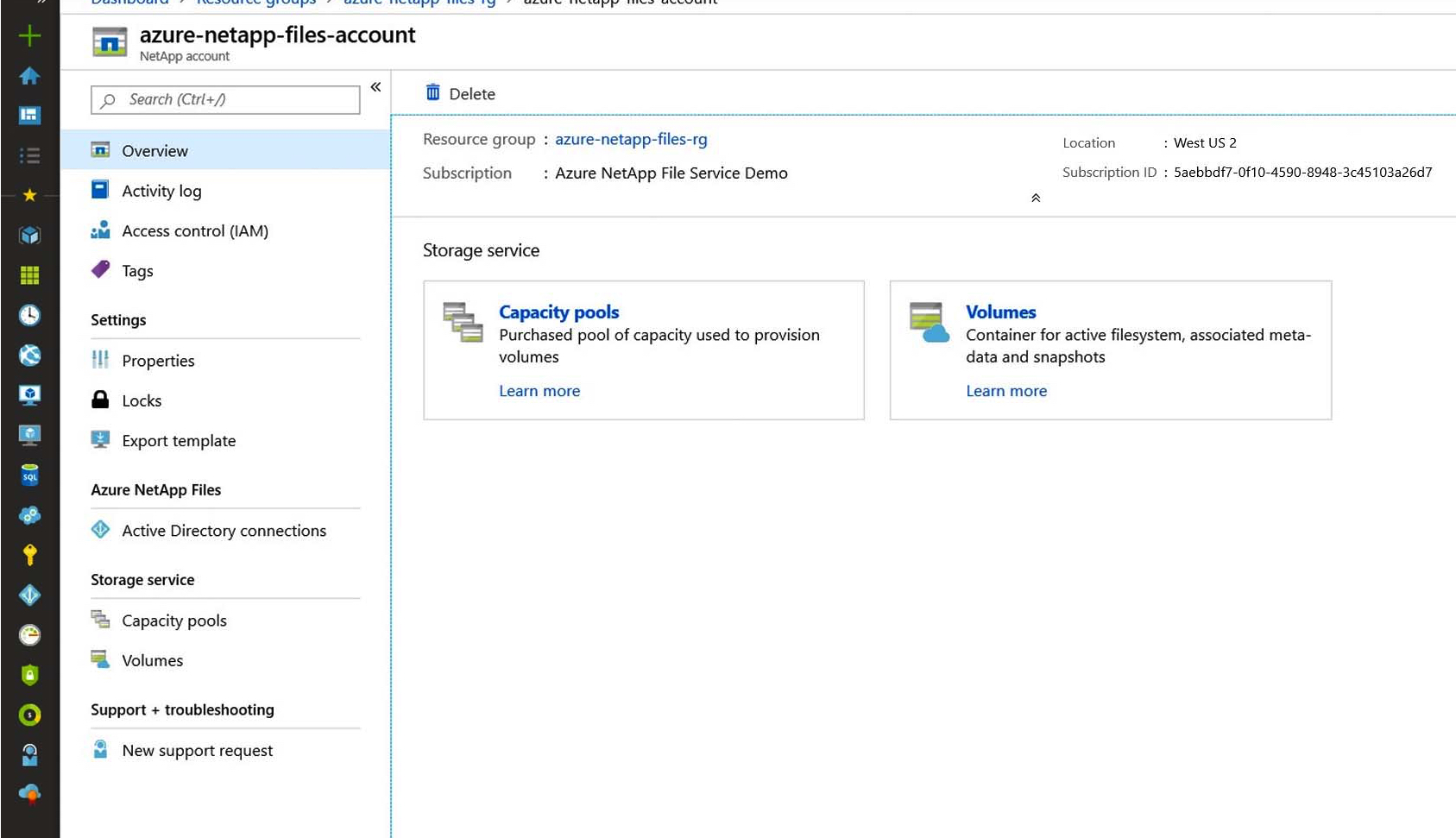The width and height of the screenshot is (1456, 838).
Task: Open Active Directory connections
Action: click(x=225, y=530)
